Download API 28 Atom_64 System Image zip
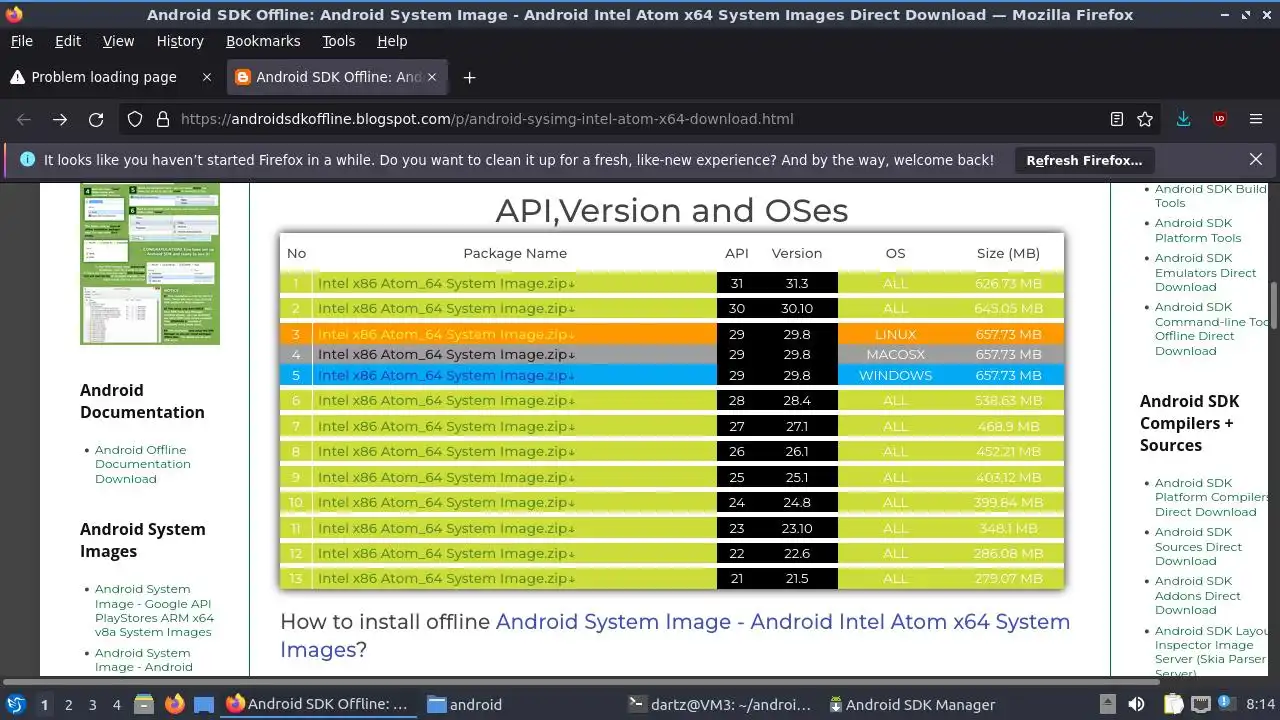Viewport: 1280px width, 720px height. coord(446,400)
